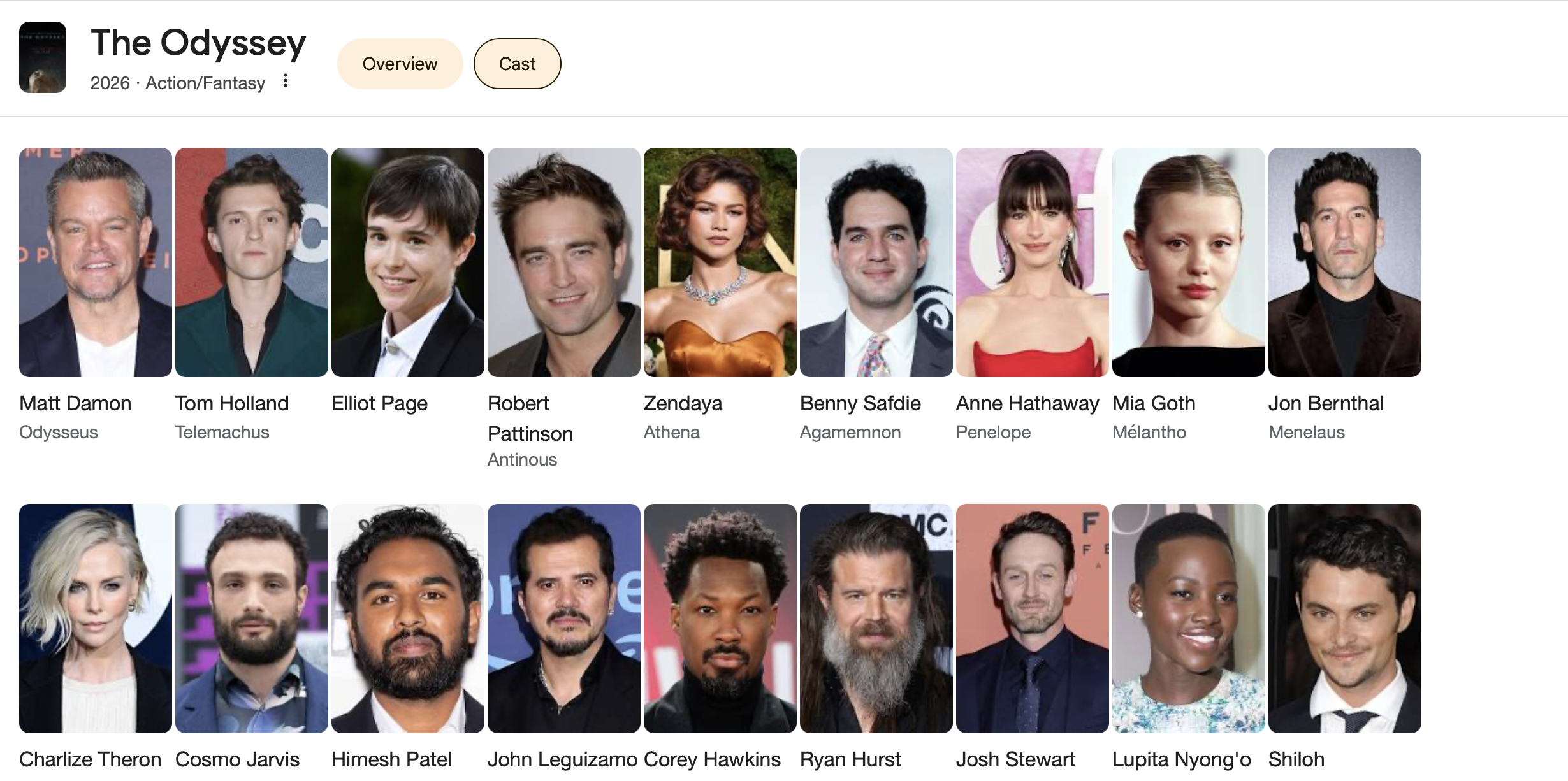1568x781 pixels.
Task: Open the Jon Bernthal name link
Action: [x=1326, y=403]
